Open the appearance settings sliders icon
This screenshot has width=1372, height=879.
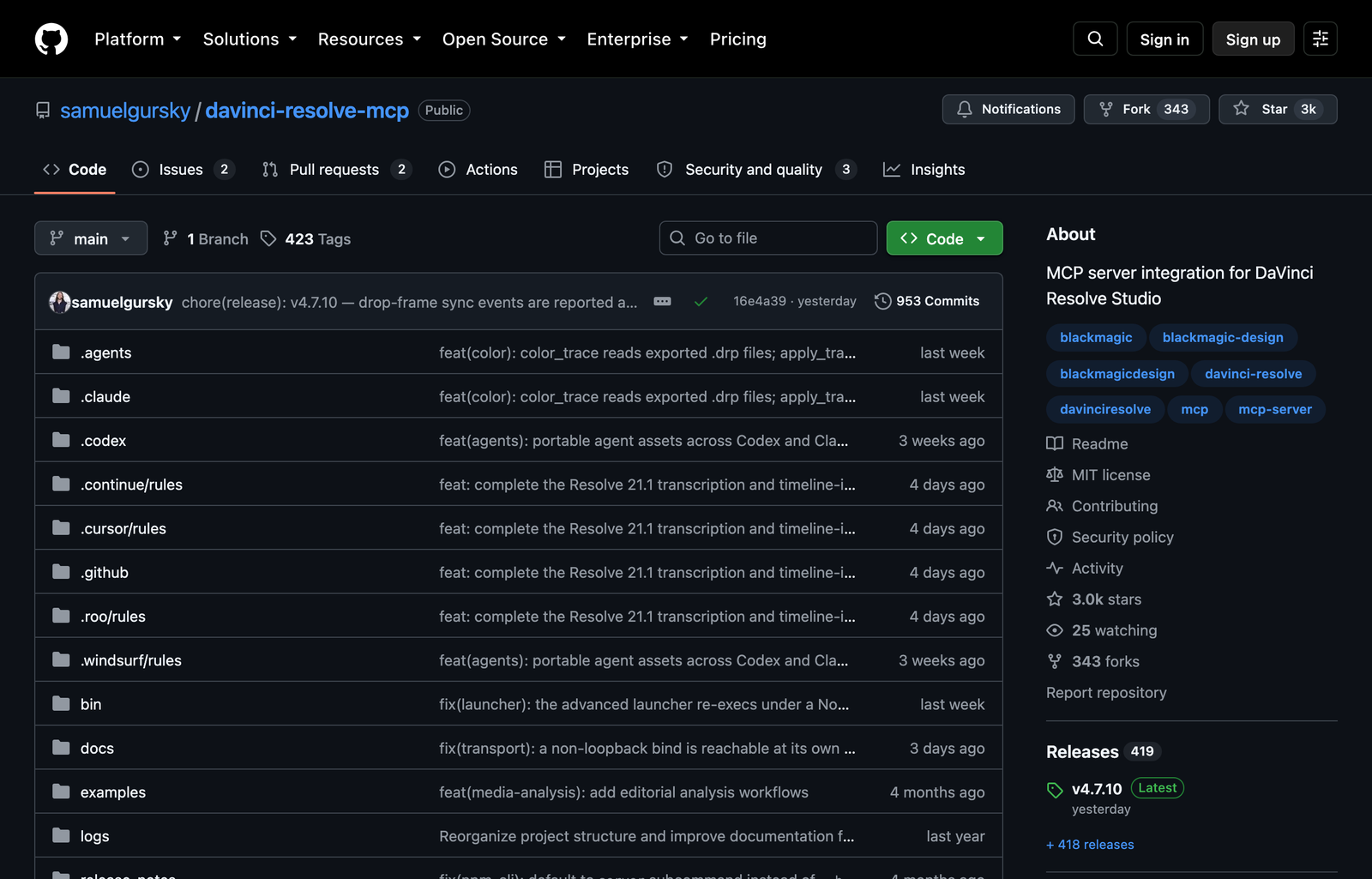[1321, 39]
